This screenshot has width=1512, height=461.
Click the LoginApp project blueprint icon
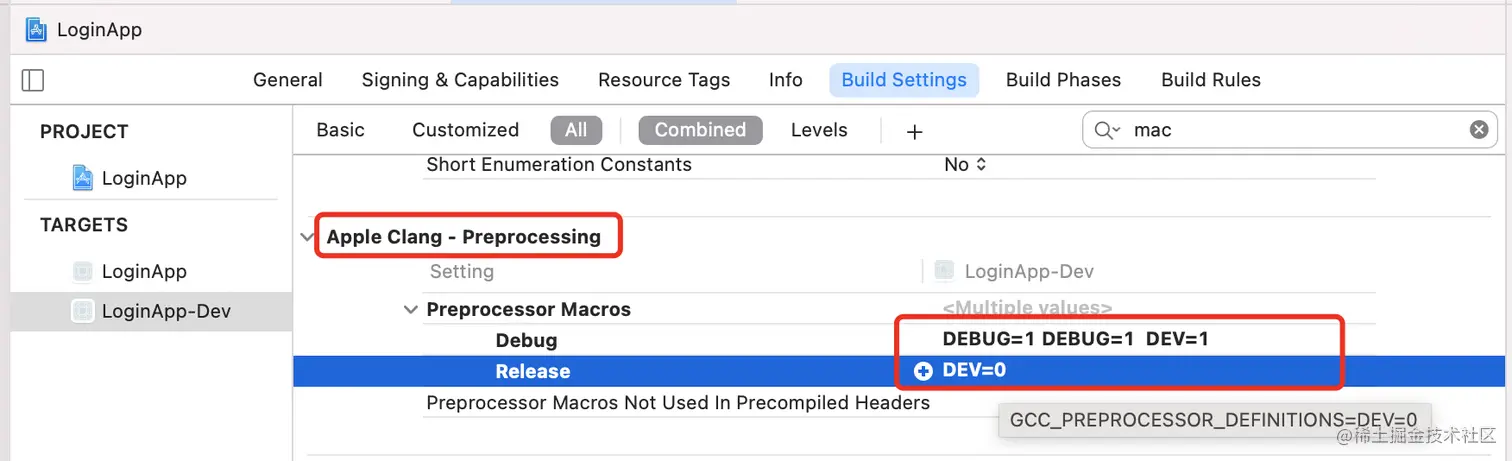tap(83, 178)
